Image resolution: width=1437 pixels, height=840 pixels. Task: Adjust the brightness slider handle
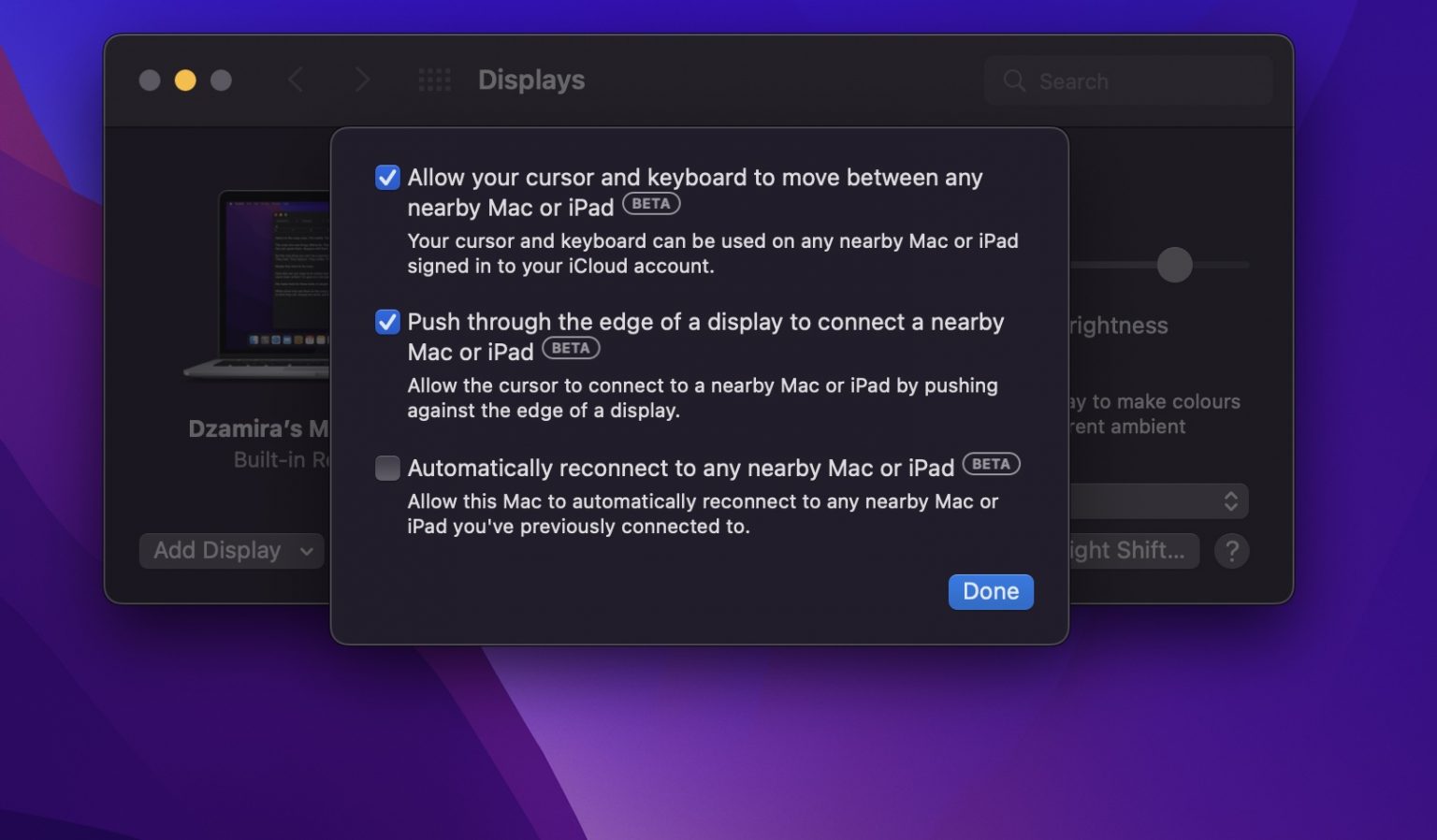1175,266
